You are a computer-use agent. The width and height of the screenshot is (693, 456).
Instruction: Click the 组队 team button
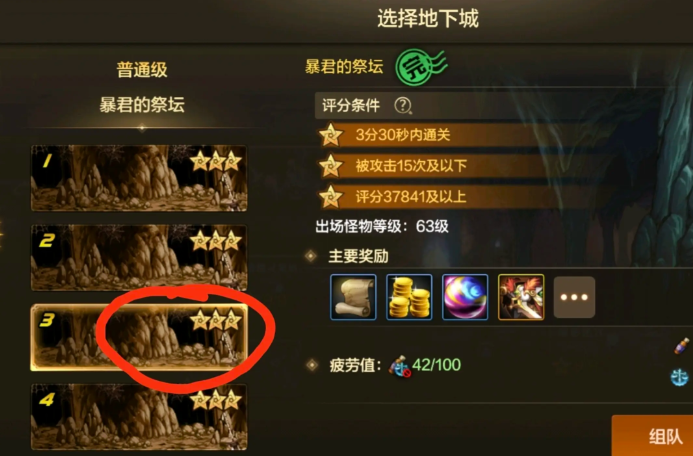(x=652, y=436)
